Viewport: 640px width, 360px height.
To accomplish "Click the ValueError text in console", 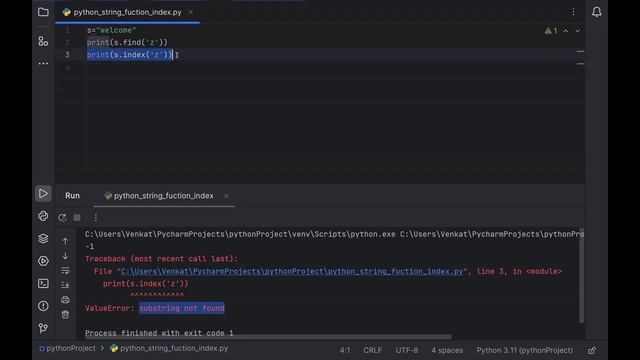I will point(109,308).
